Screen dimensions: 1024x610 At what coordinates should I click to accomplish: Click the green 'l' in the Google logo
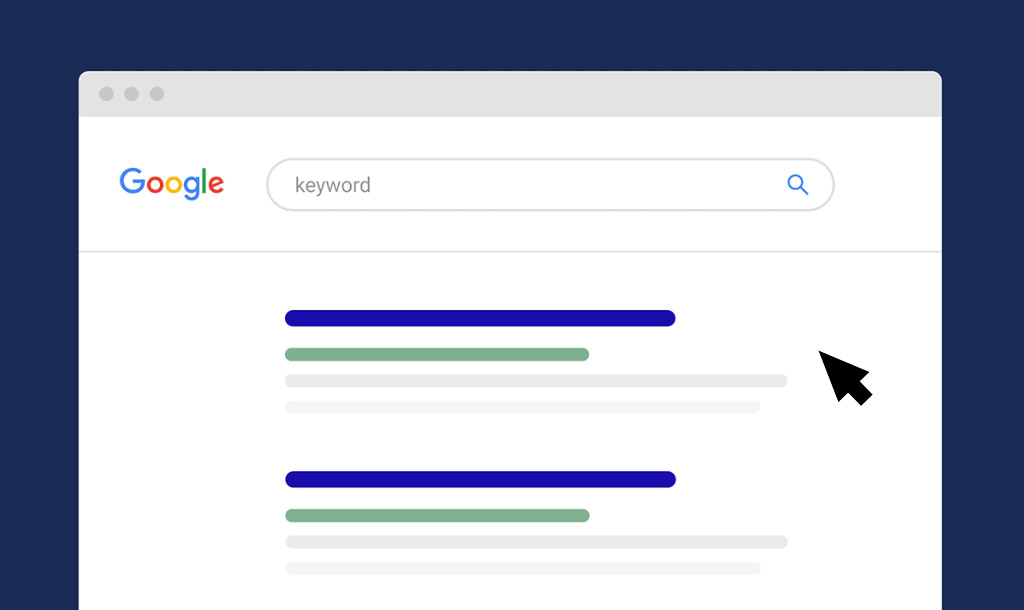tap(205, 182)
